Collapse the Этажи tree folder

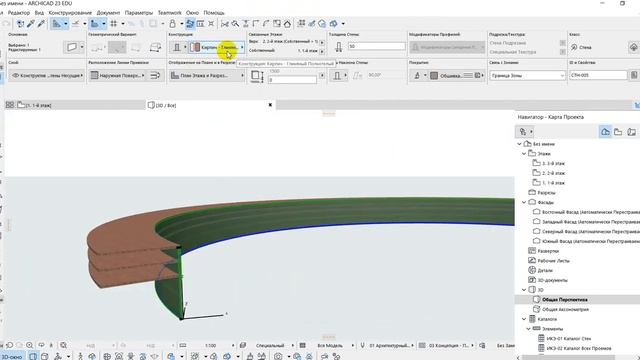(524, 154)
